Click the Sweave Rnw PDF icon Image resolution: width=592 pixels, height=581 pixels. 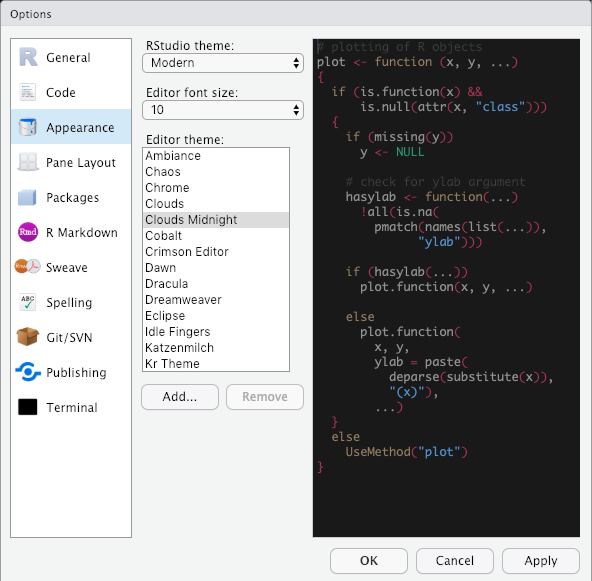point(27,267)
